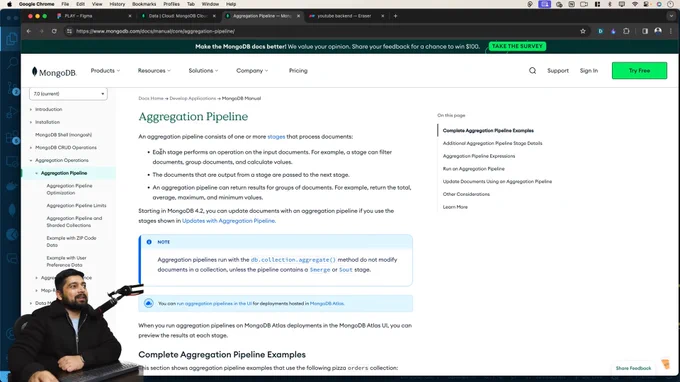Open Chrome side panel icon
The width and height of the screenshot is (680, 382).
pos(645,31)
